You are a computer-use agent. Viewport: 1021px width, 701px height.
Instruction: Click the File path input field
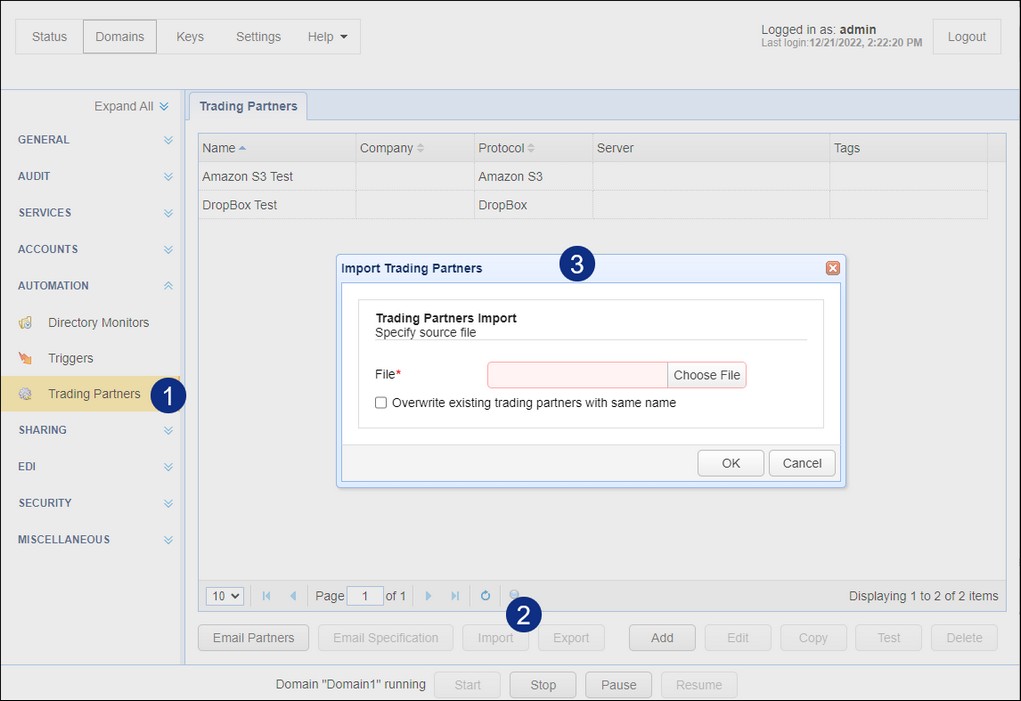tap(578, 375)
